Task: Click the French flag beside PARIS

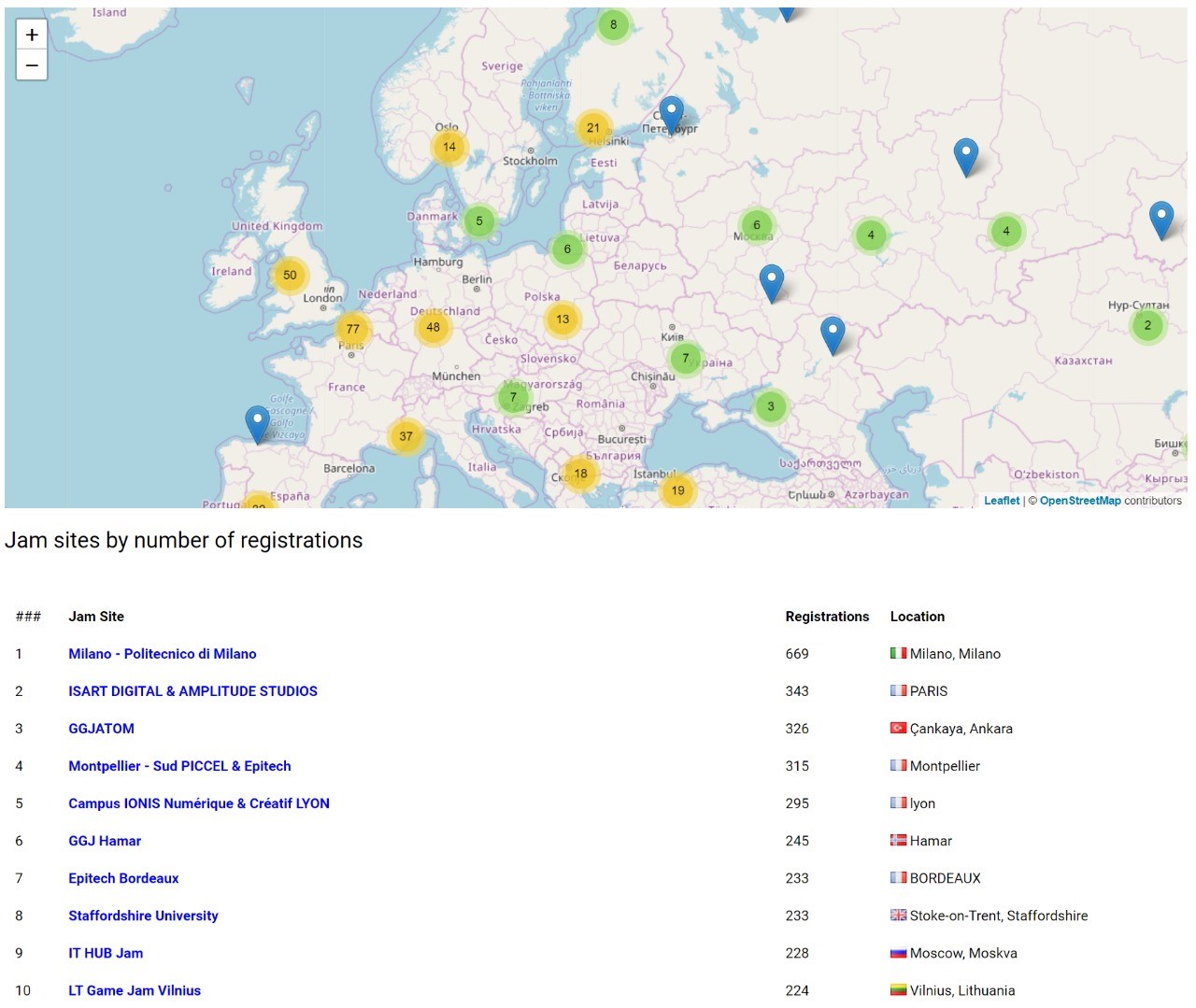Action: coord(898,690)
